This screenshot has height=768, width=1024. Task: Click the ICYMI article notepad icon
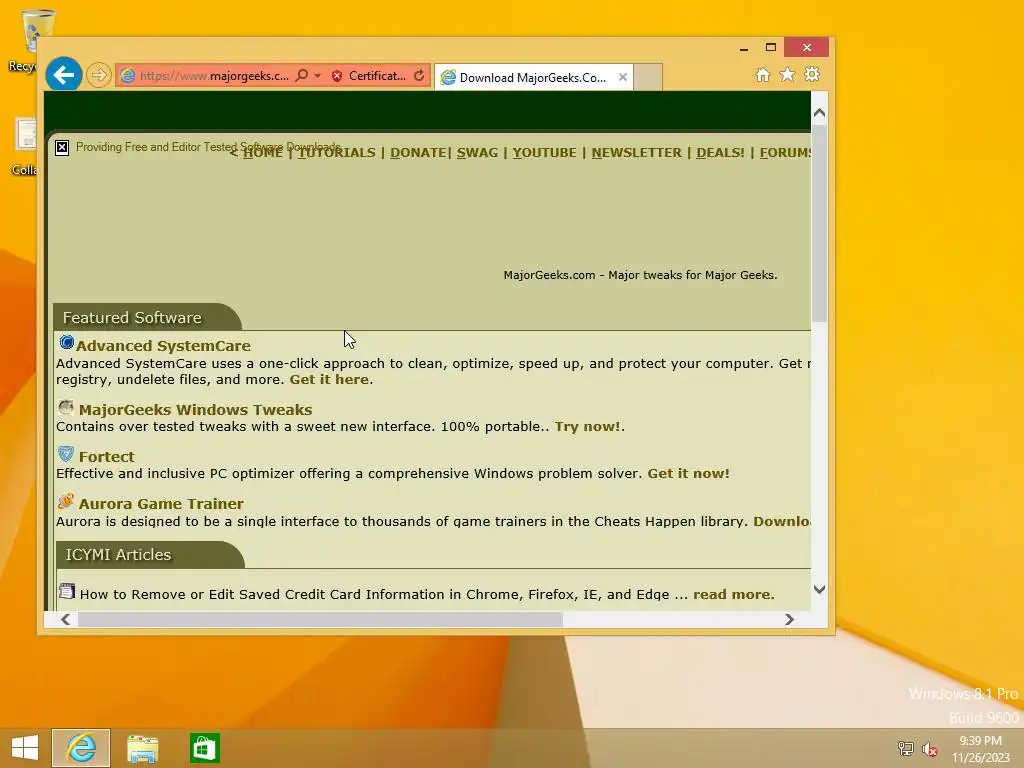pyautogui.click(x=67, y=591)
